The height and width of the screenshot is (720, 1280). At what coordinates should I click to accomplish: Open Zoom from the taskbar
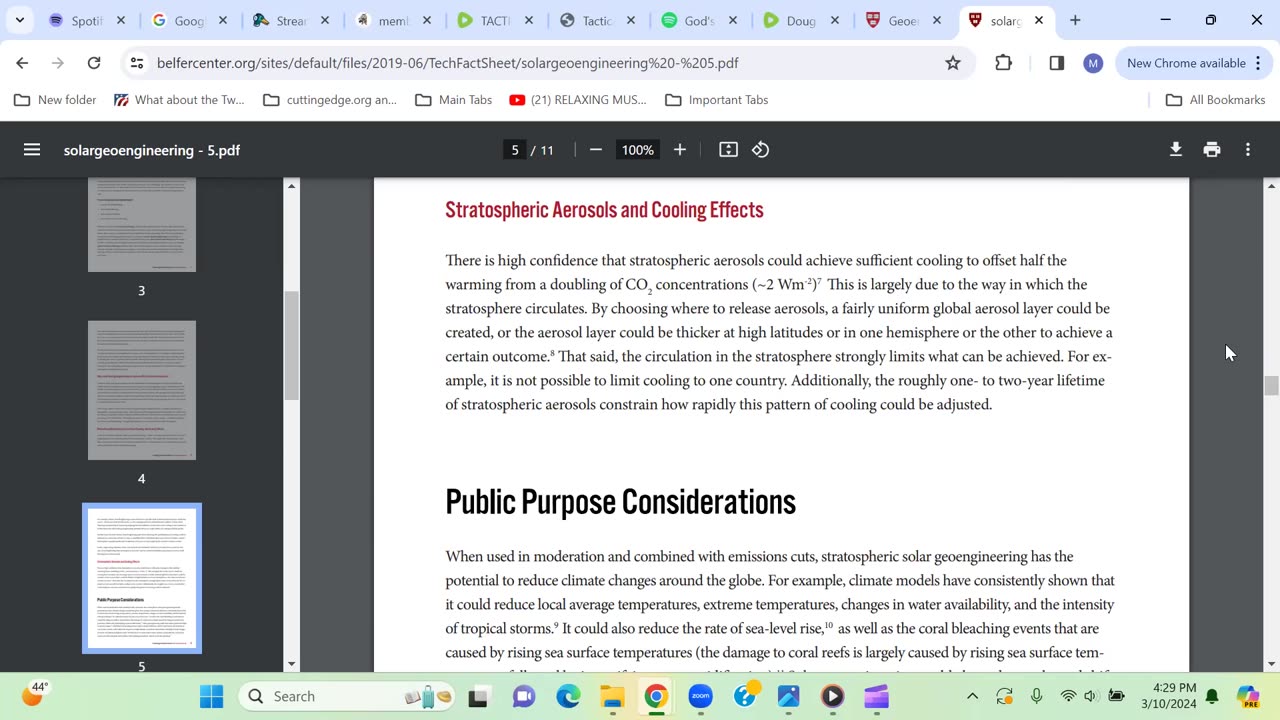point(700,696)
